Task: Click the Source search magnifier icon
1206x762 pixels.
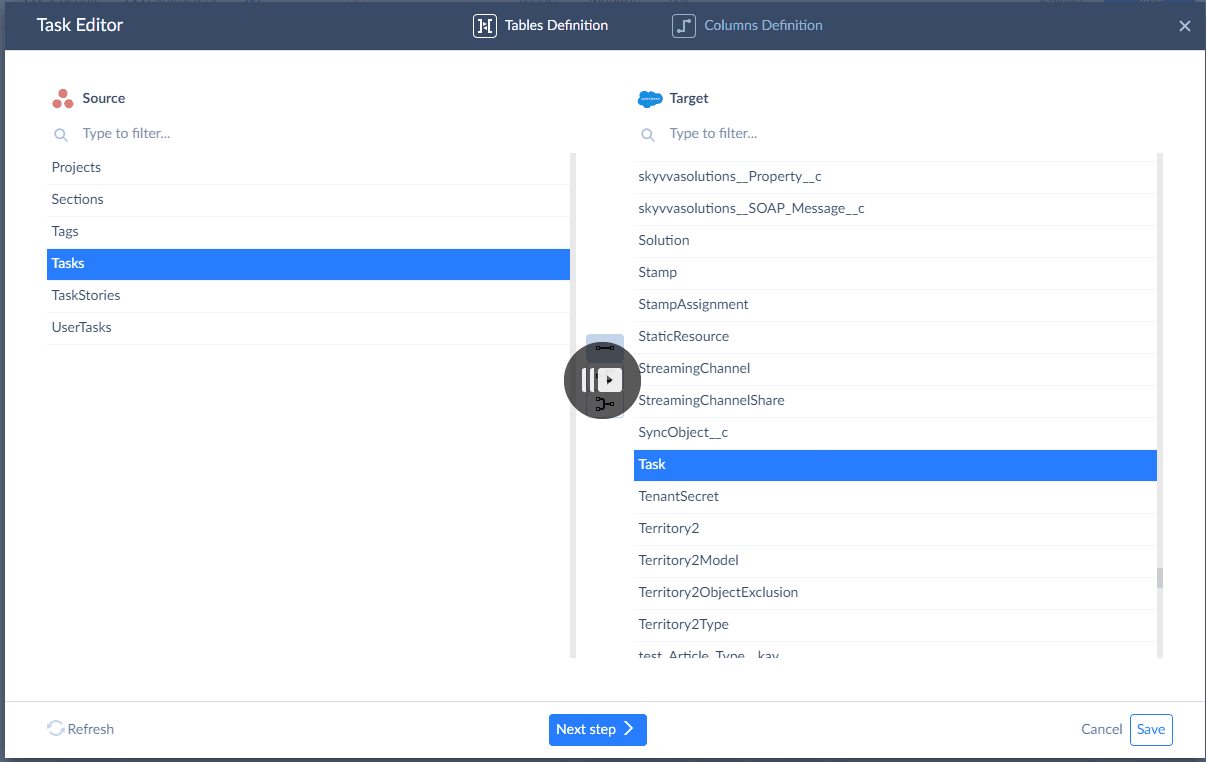Action: (x=61, y=134)
